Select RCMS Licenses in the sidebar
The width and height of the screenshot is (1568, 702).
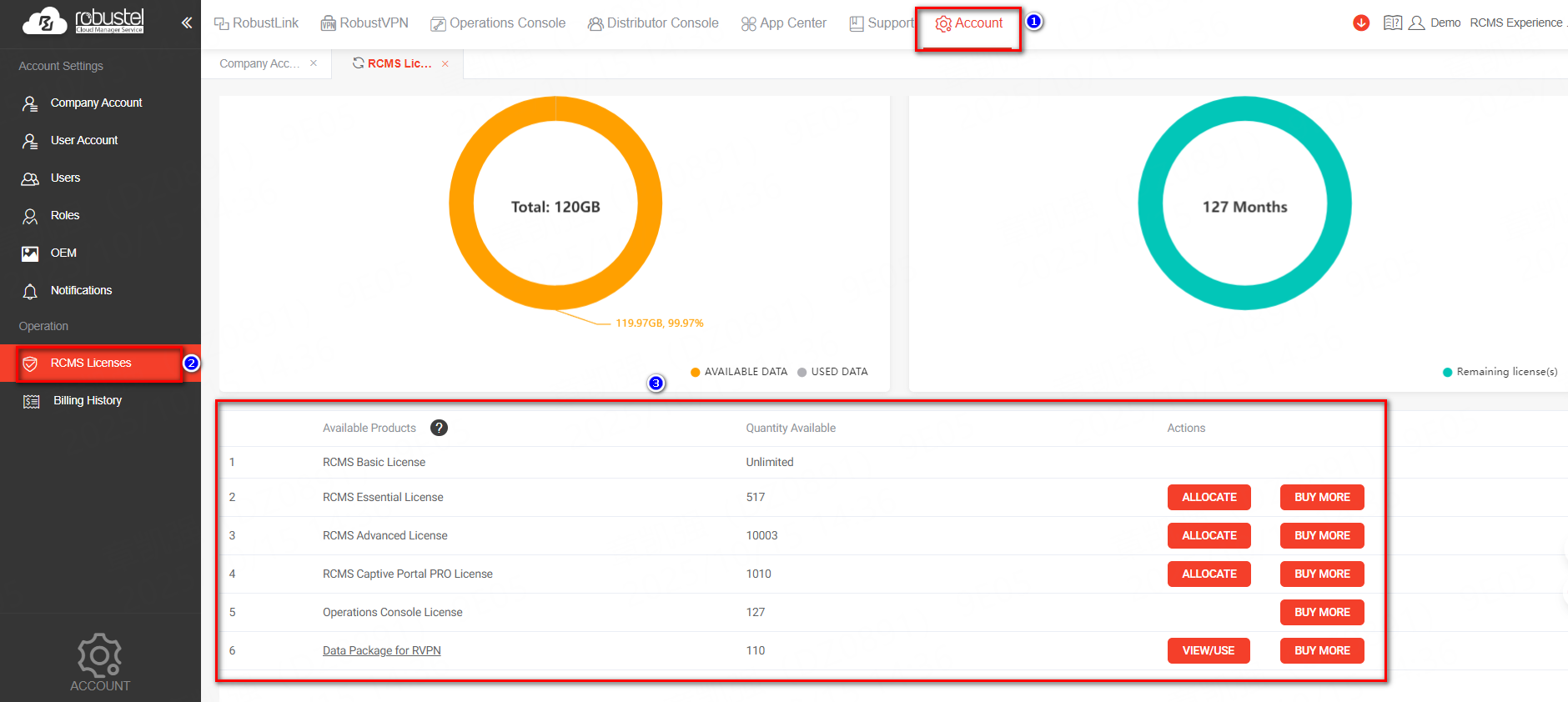[x=100, y=364]
